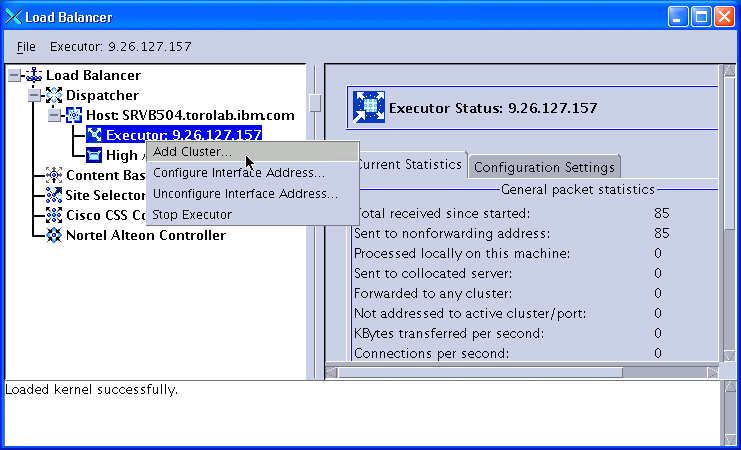Click 'Loaded kernel successfully.' log message
This screenshot has width=741, height=450.
(x=91, y=390)
